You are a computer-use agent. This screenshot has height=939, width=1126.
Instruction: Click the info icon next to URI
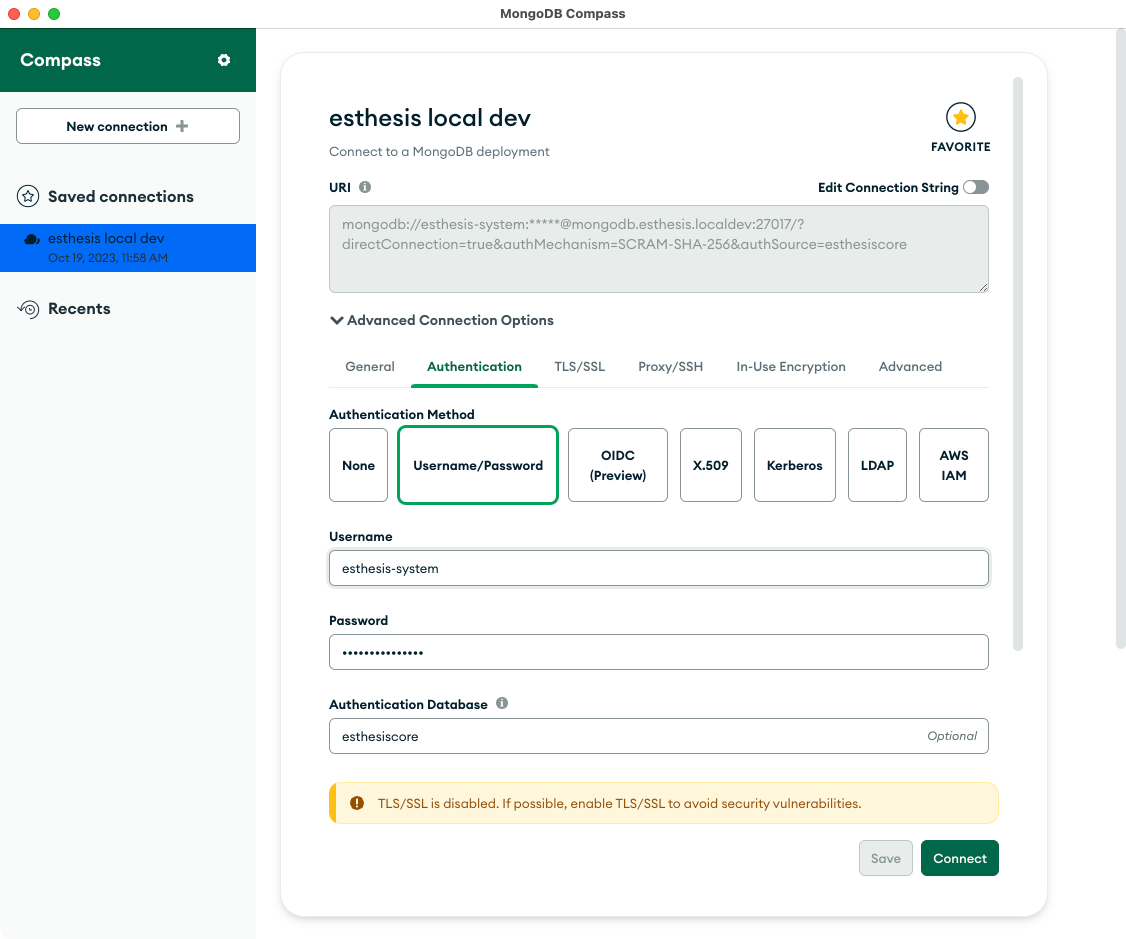365,187
